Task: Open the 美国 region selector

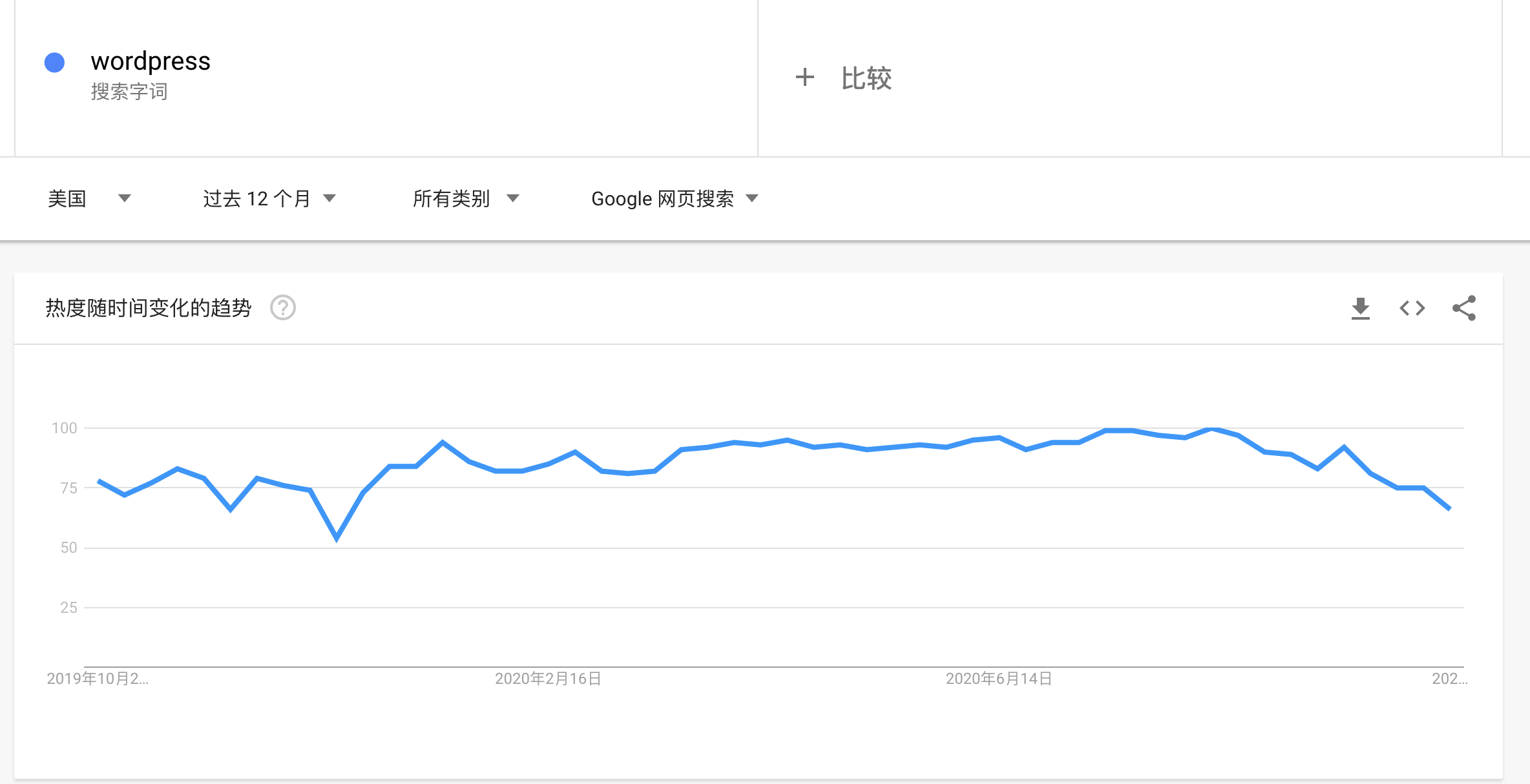Action: (67, 198)
